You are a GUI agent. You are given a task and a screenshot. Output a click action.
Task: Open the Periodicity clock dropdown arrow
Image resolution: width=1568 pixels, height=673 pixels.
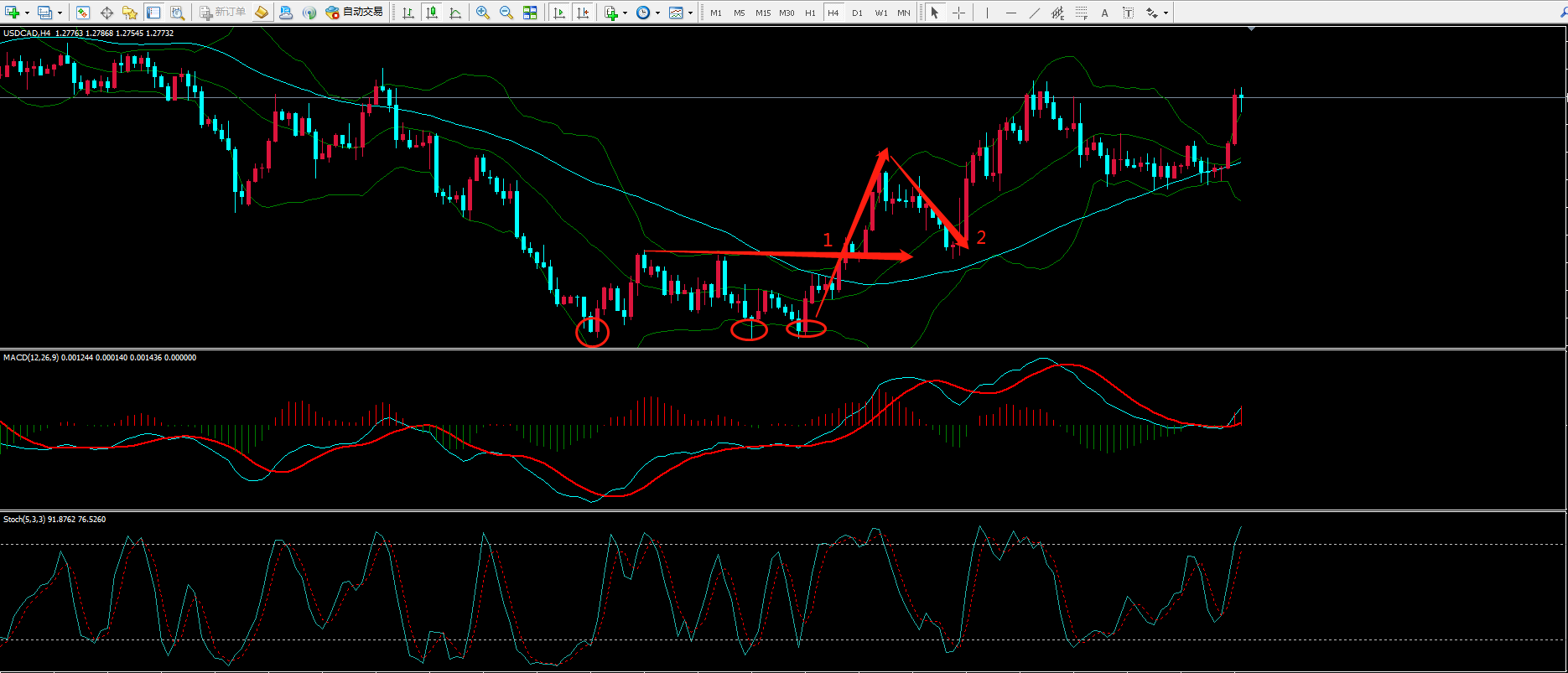657,13
